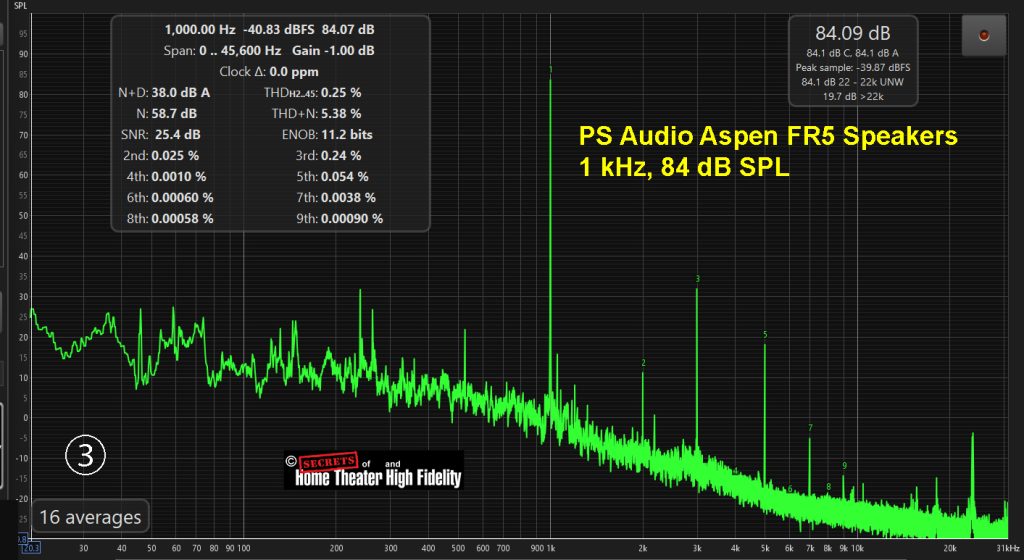Click the 16 averages indicator
Viewport: 1024px width, 560px height.
[x=90, y=518]
